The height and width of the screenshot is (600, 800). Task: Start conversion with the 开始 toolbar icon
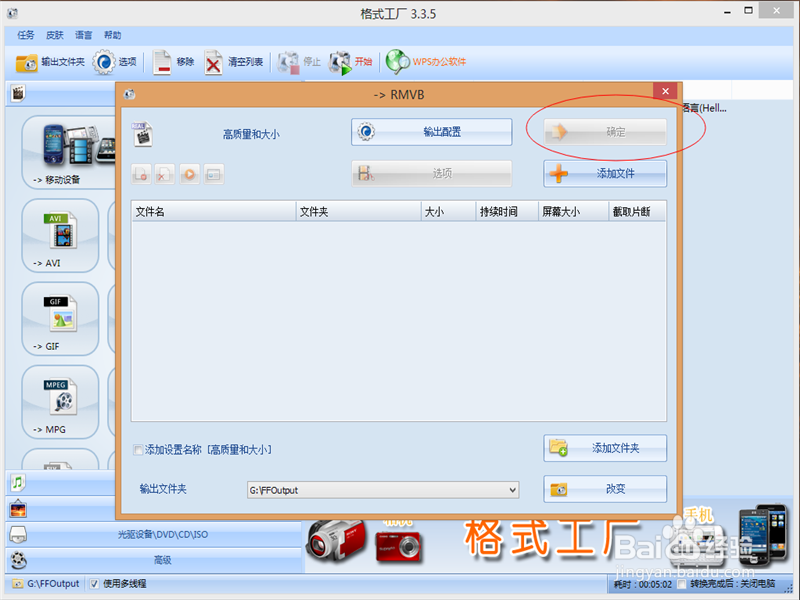point(354,61)
